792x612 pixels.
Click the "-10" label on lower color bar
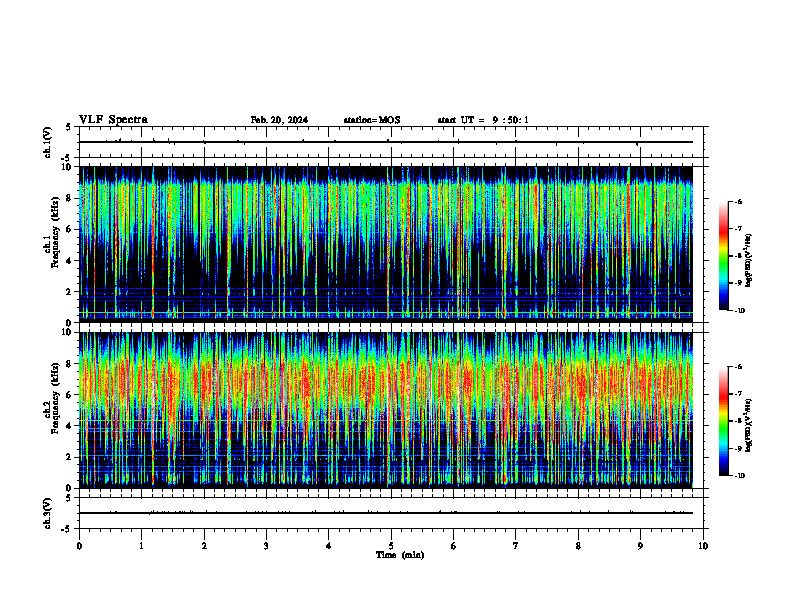(x=739, y=475)
